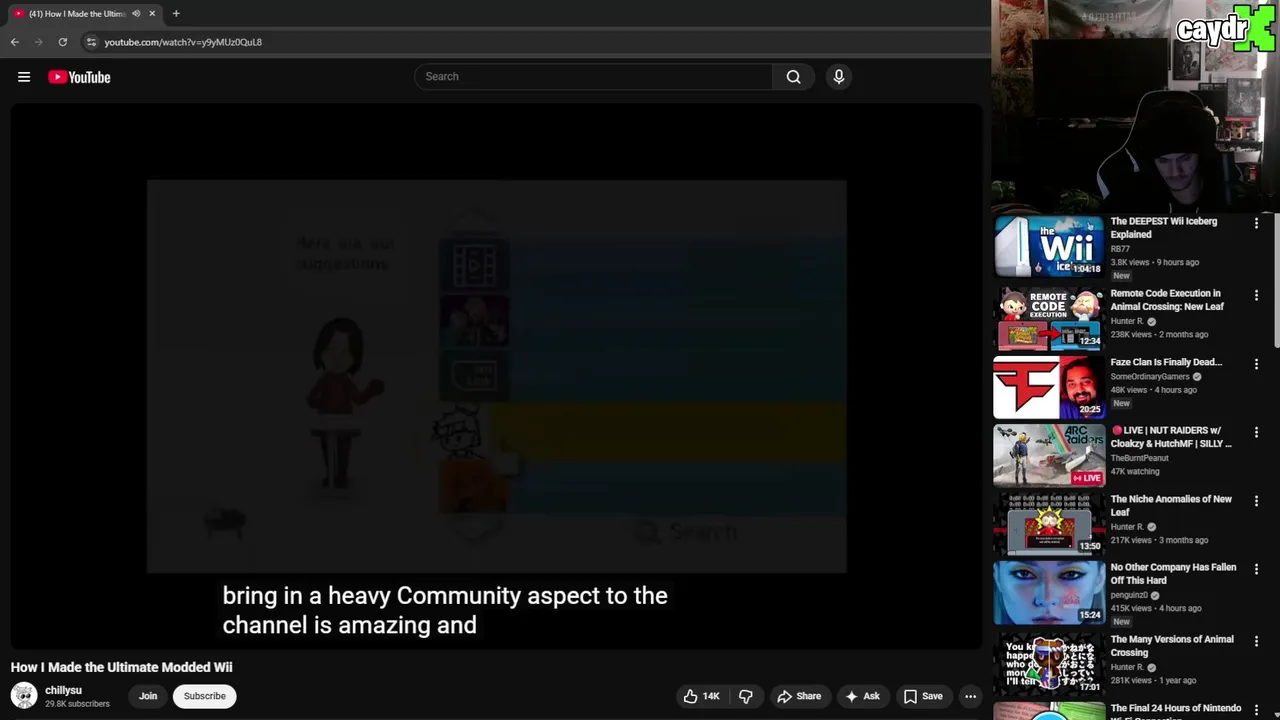Viewport: 1280px width, 720px height.
Task: Focus the YouTube Search input field
Action: pyautogui.click(x=594, y=77)
